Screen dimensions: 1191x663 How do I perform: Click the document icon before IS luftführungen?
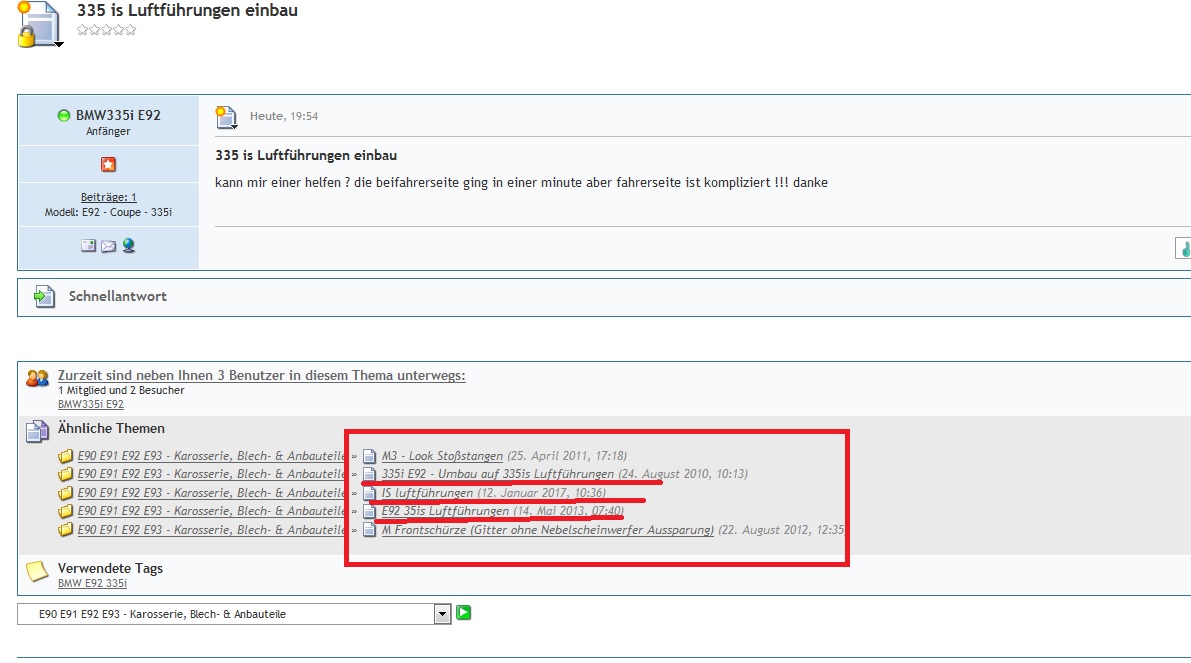[x=369, y=494]
